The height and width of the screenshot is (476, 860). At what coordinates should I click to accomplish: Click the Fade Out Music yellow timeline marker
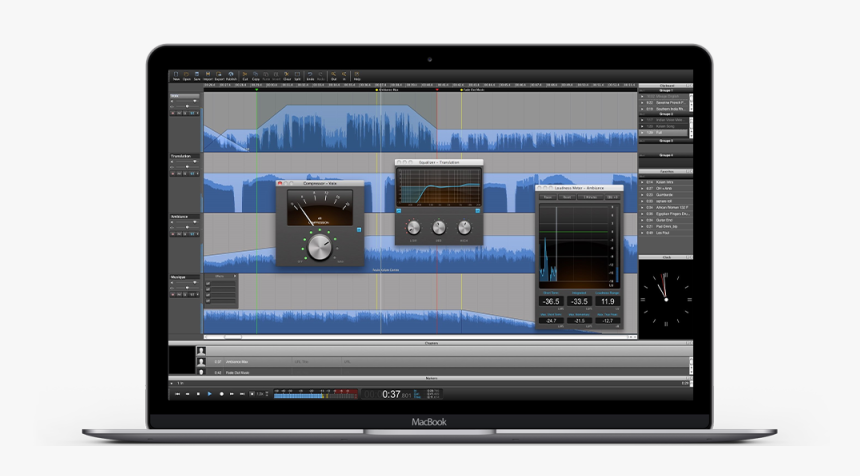point(462,89)
